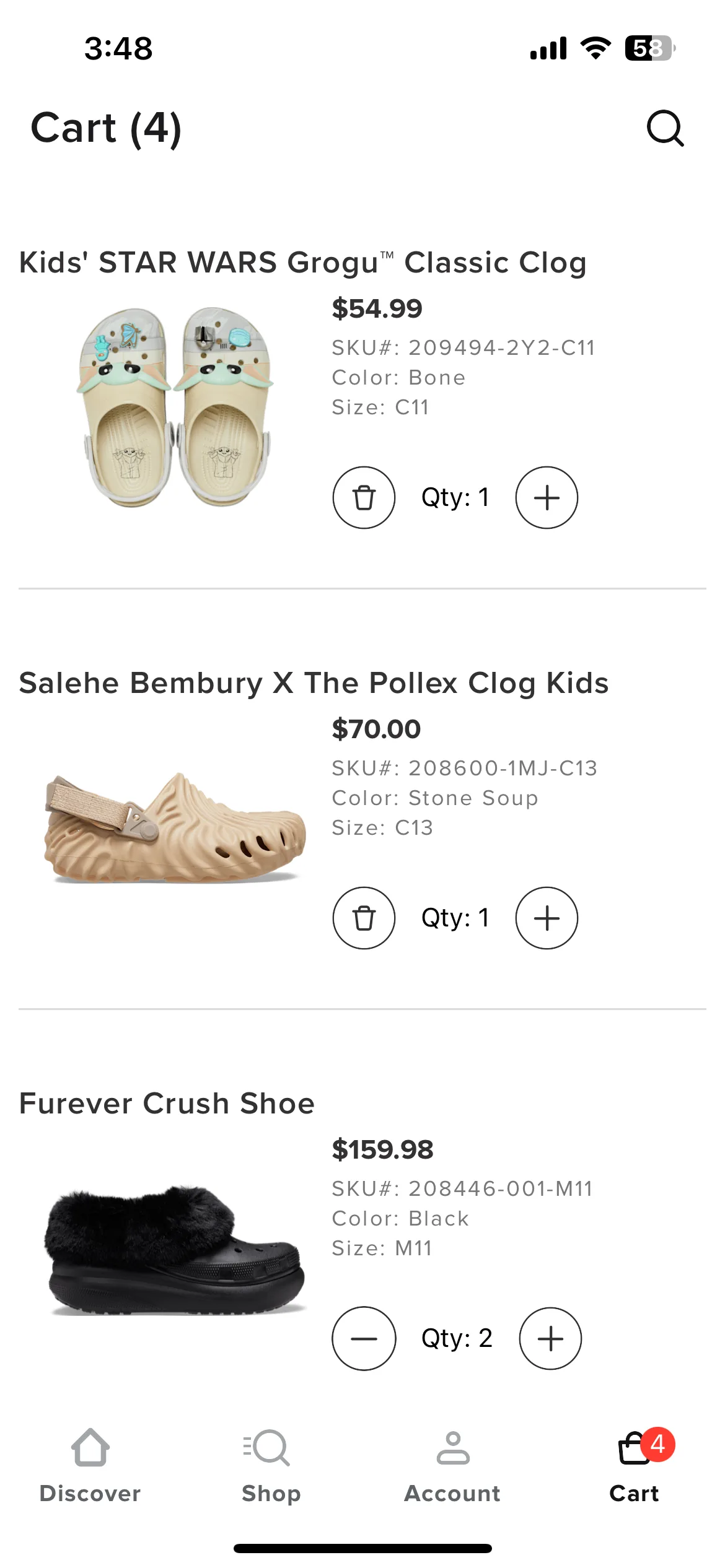Screen dimensions: 725x1568
Task: Tap the search magnifier icon
Action: coord(666,128)
